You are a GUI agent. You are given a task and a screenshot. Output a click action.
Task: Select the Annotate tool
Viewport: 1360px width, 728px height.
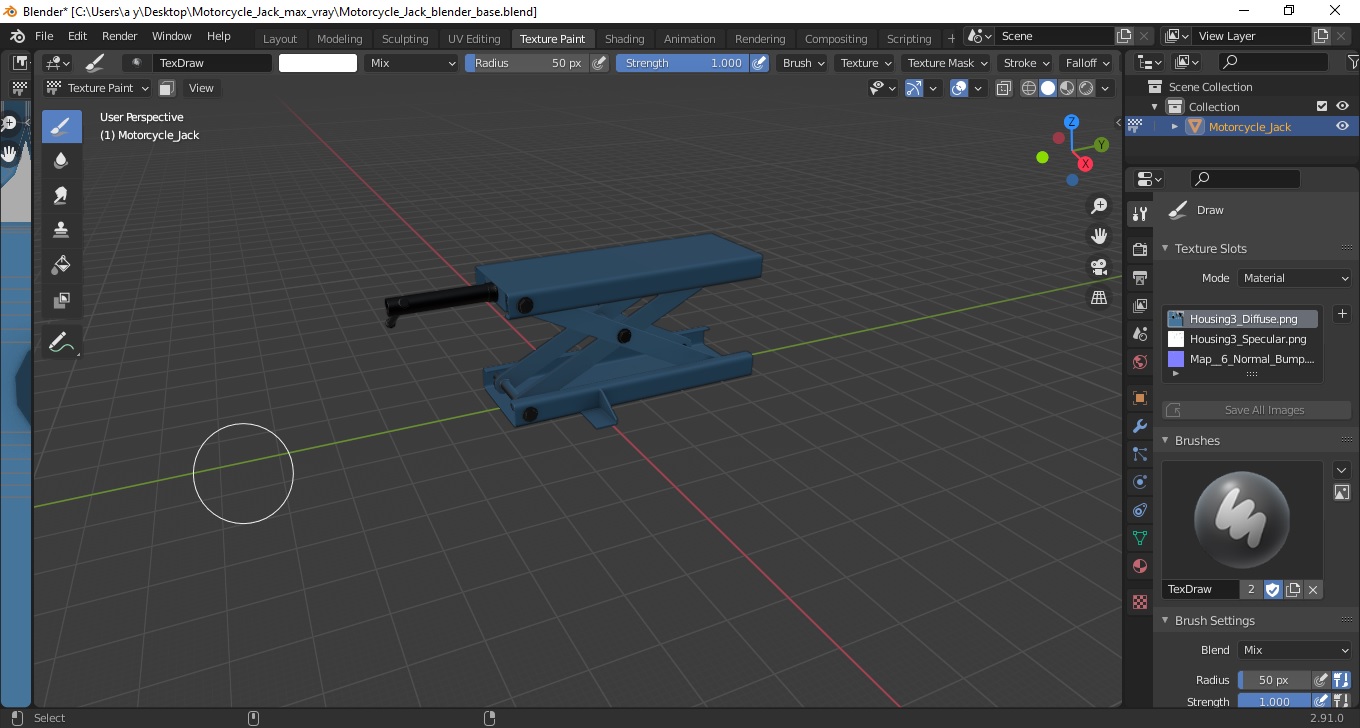click(x=61, y=343)
